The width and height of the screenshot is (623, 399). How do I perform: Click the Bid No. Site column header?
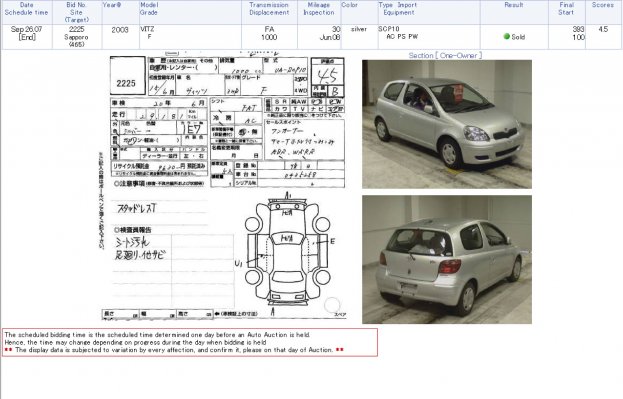click(76, 12)
